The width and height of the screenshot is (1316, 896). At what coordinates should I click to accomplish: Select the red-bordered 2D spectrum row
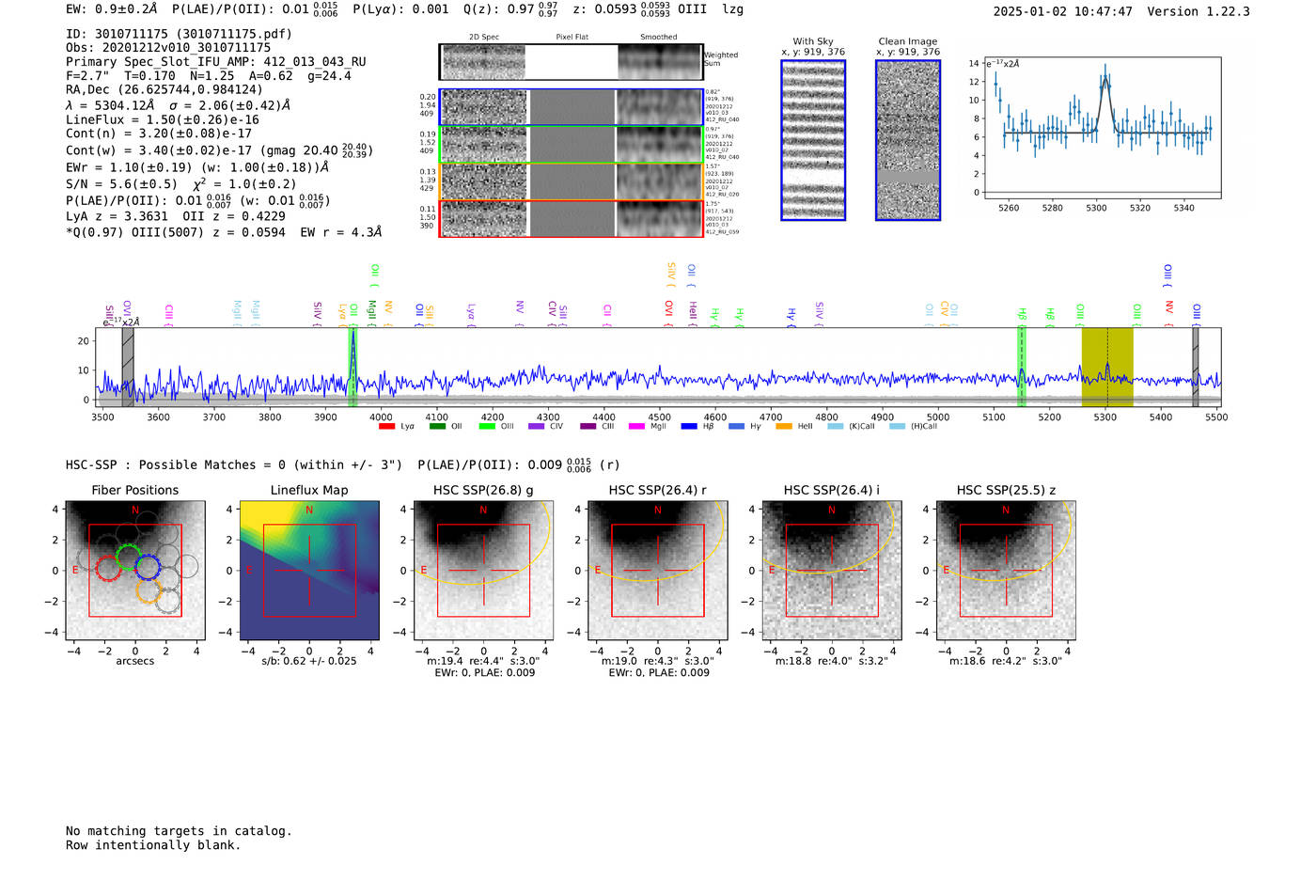pyautogui.click(x=571, y=218)
